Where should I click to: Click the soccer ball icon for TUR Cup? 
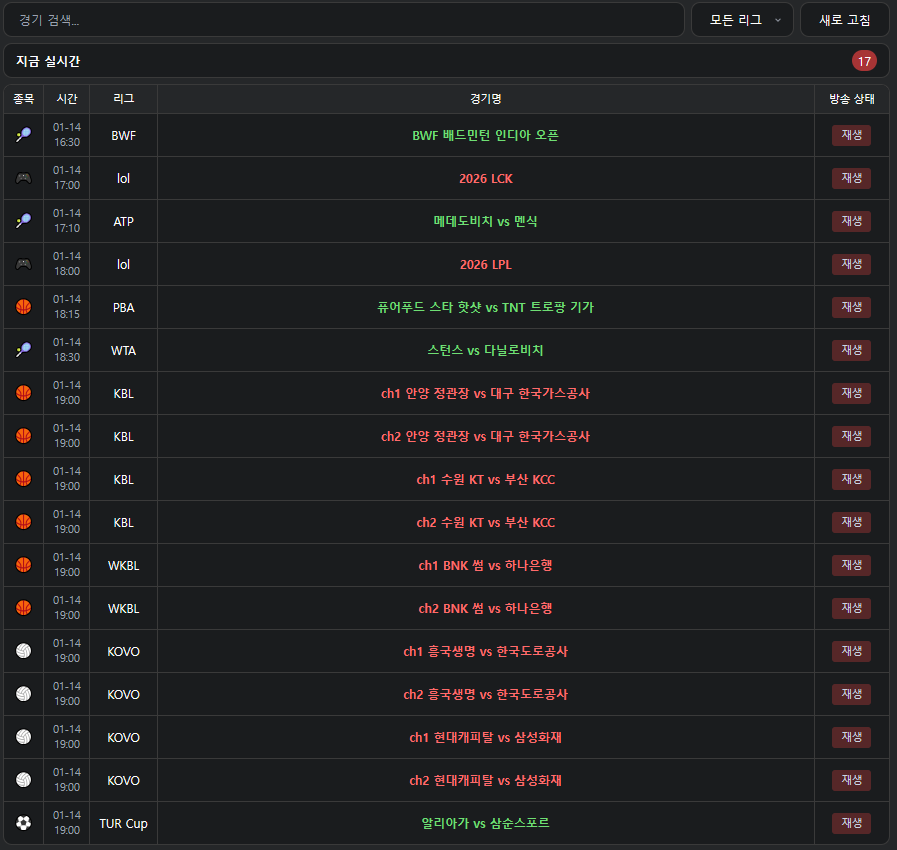[x=23, y=824]
